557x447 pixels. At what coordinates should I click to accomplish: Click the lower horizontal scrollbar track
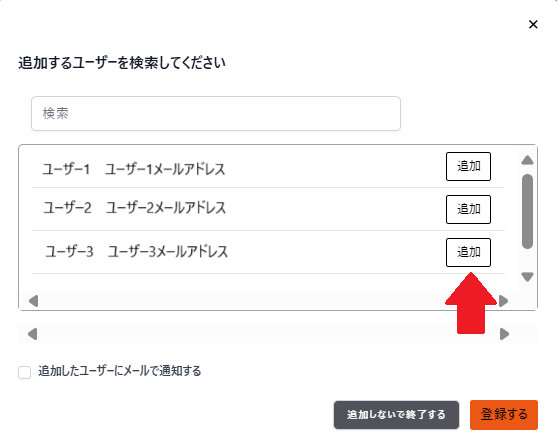(268, 334)
